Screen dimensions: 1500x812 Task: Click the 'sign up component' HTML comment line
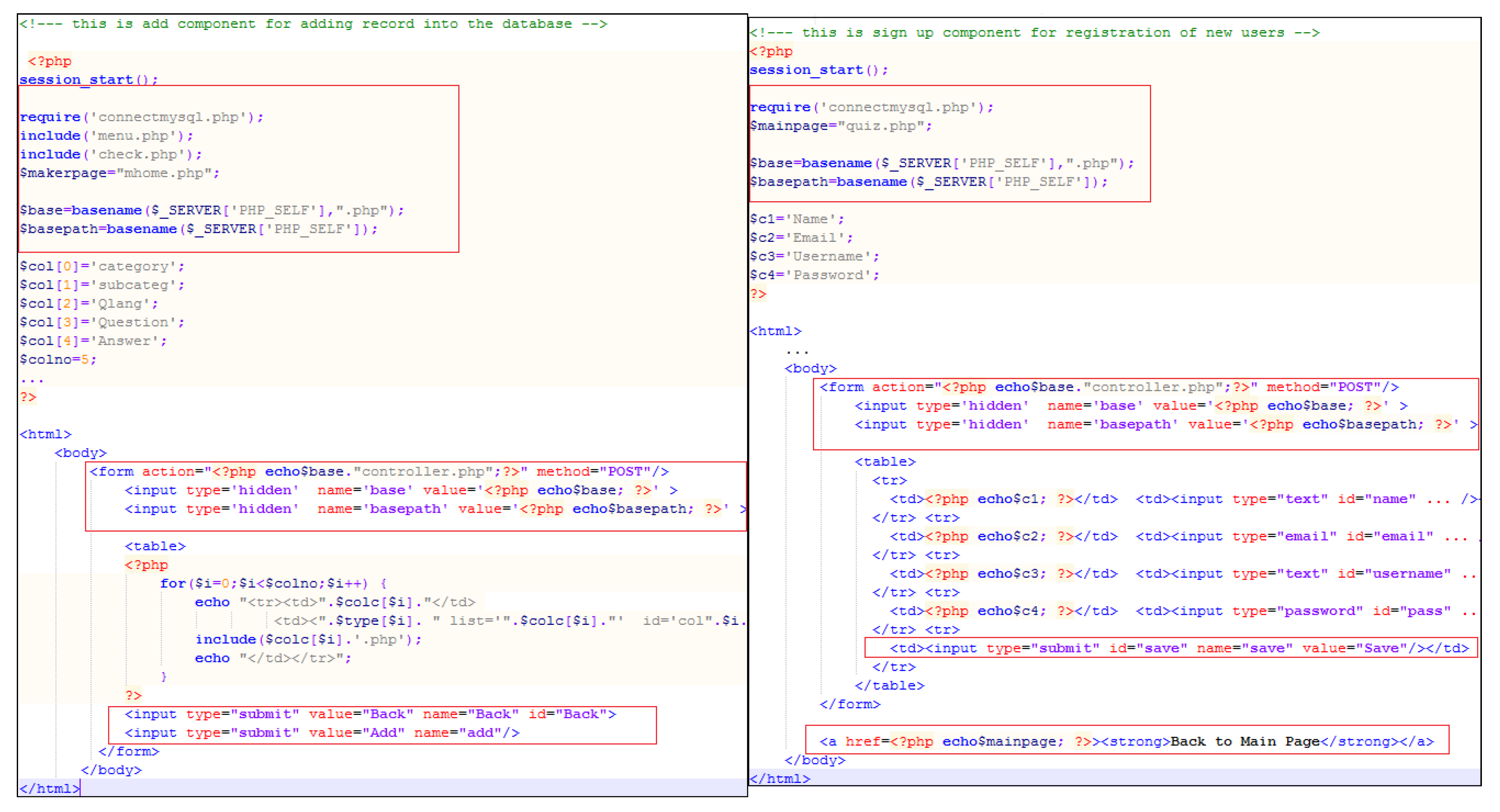(1034, 33)
